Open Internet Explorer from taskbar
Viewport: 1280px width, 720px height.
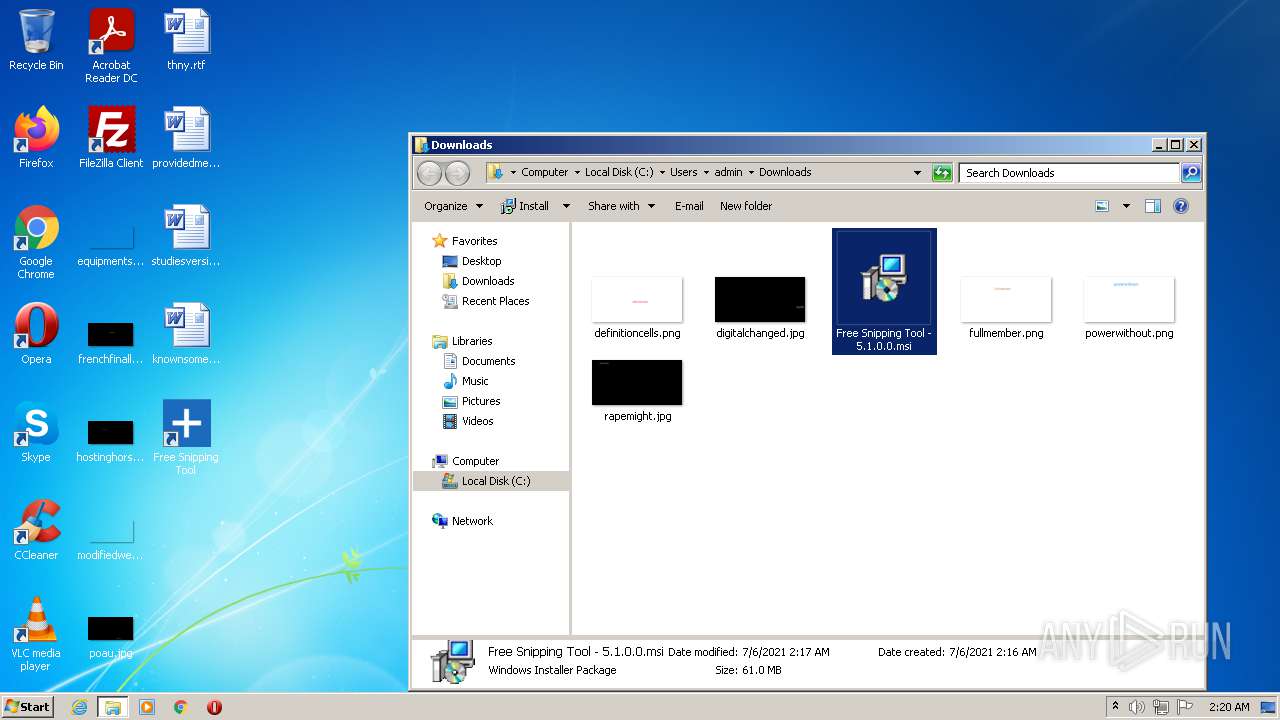pyautogui.click(x=79, y=707)
